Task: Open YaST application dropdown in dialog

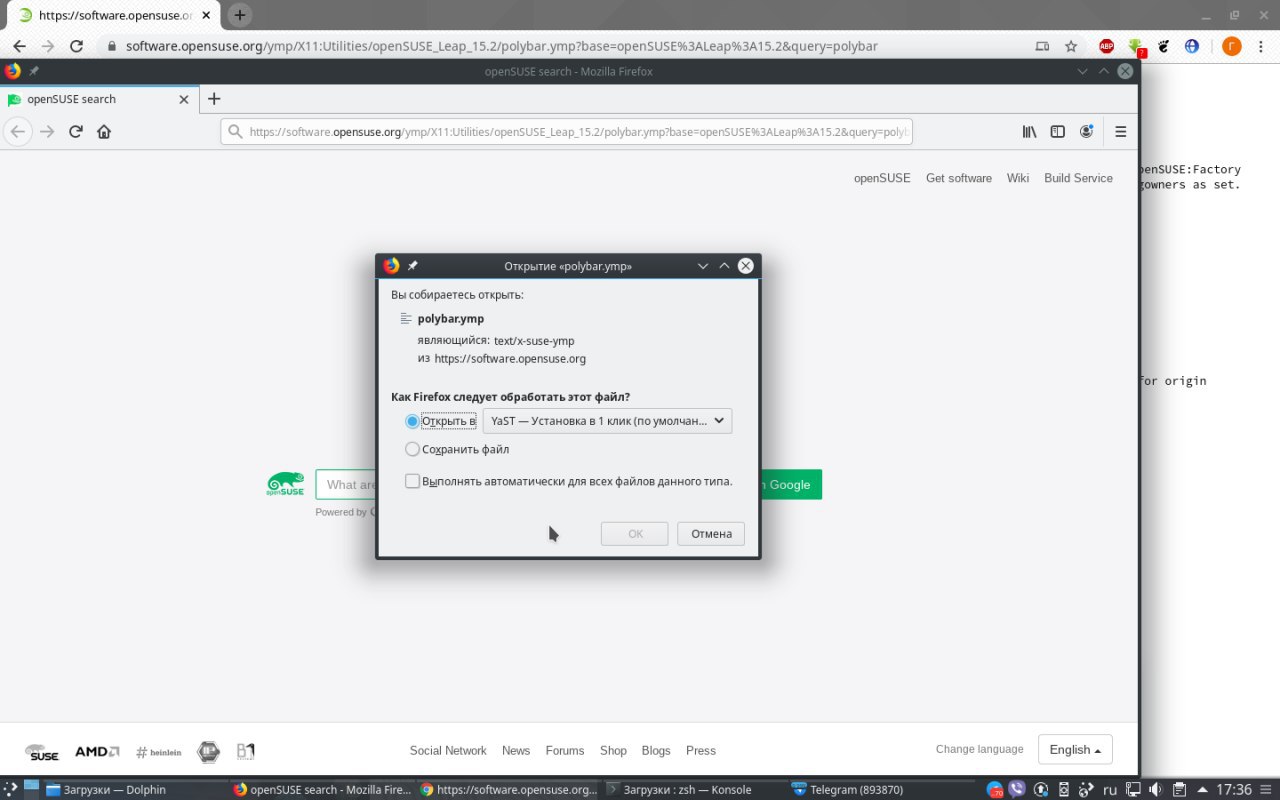Action: tap(607, 421)
